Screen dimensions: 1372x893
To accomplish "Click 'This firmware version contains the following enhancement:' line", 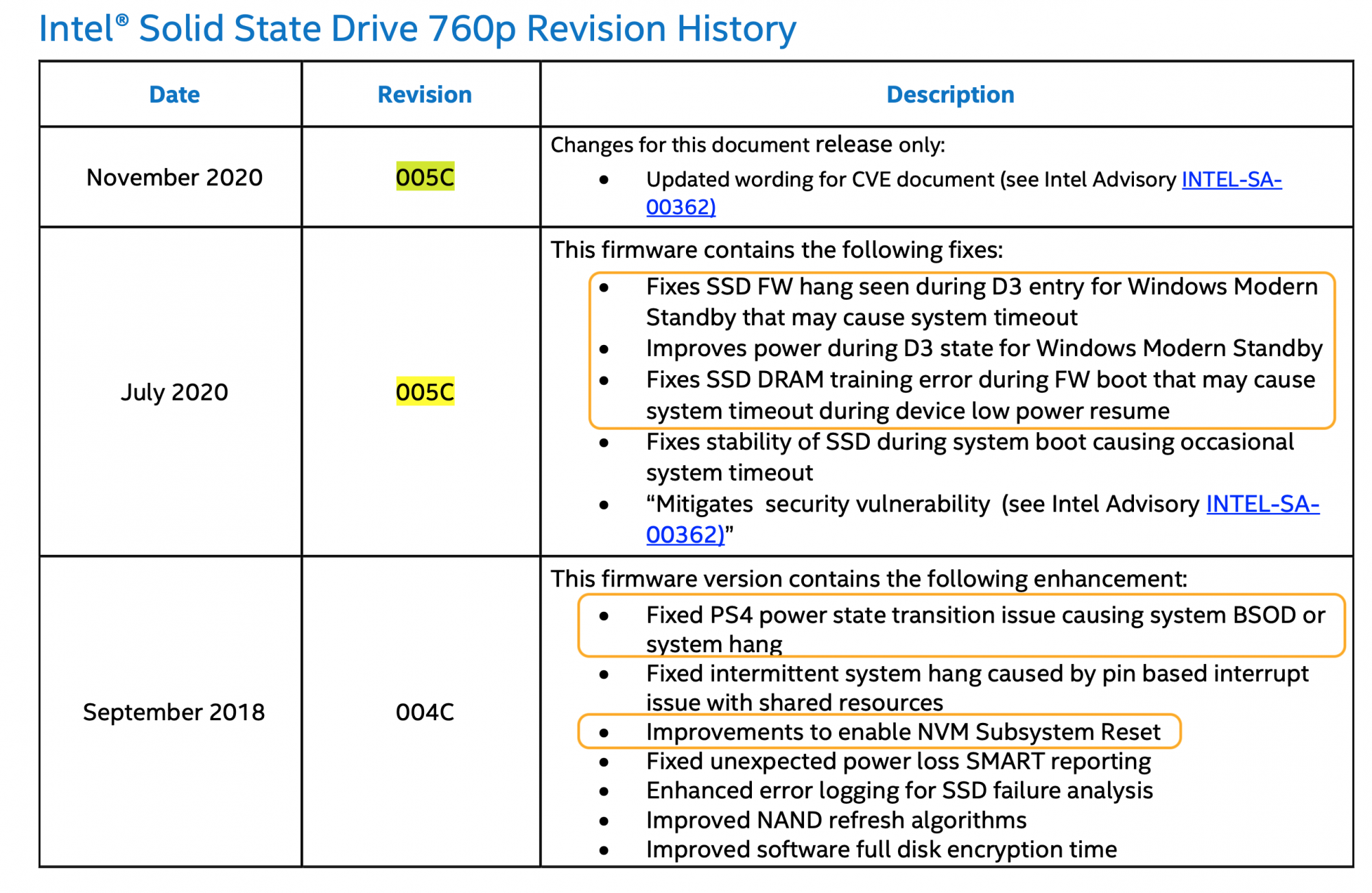I will (868, 579).
